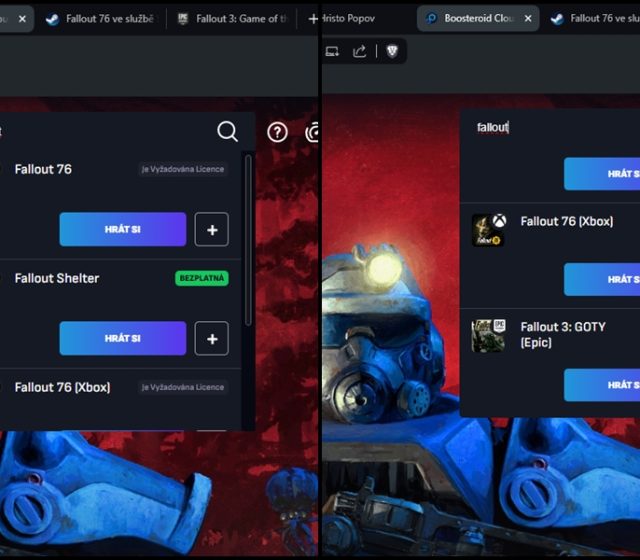Image resolution: width=640 pixels, height=560 pixels.
Task: Open the Fallout 3: Game of the Year tab
Action: pyautogui.click(x=235, y=18)
